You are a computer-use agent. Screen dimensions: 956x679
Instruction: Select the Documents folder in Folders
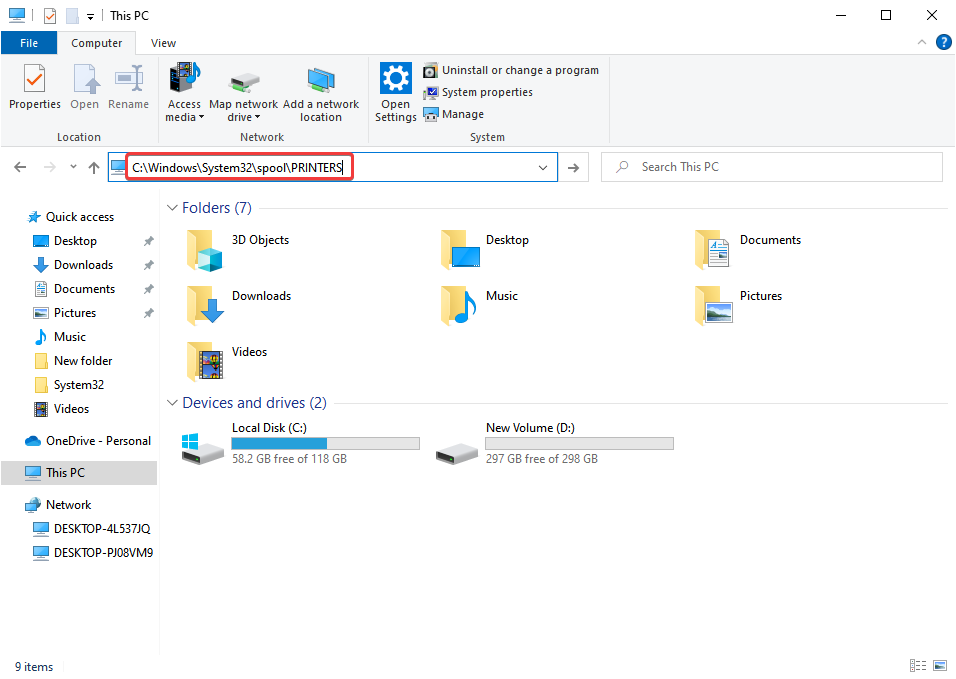(x=748, y=250)
